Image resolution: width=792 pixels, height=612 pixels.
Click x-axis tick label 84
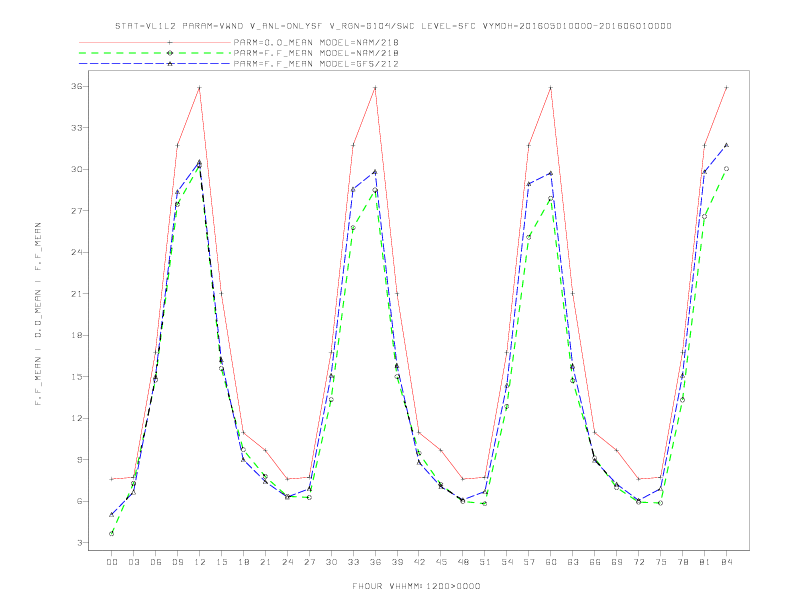[726, 562]
